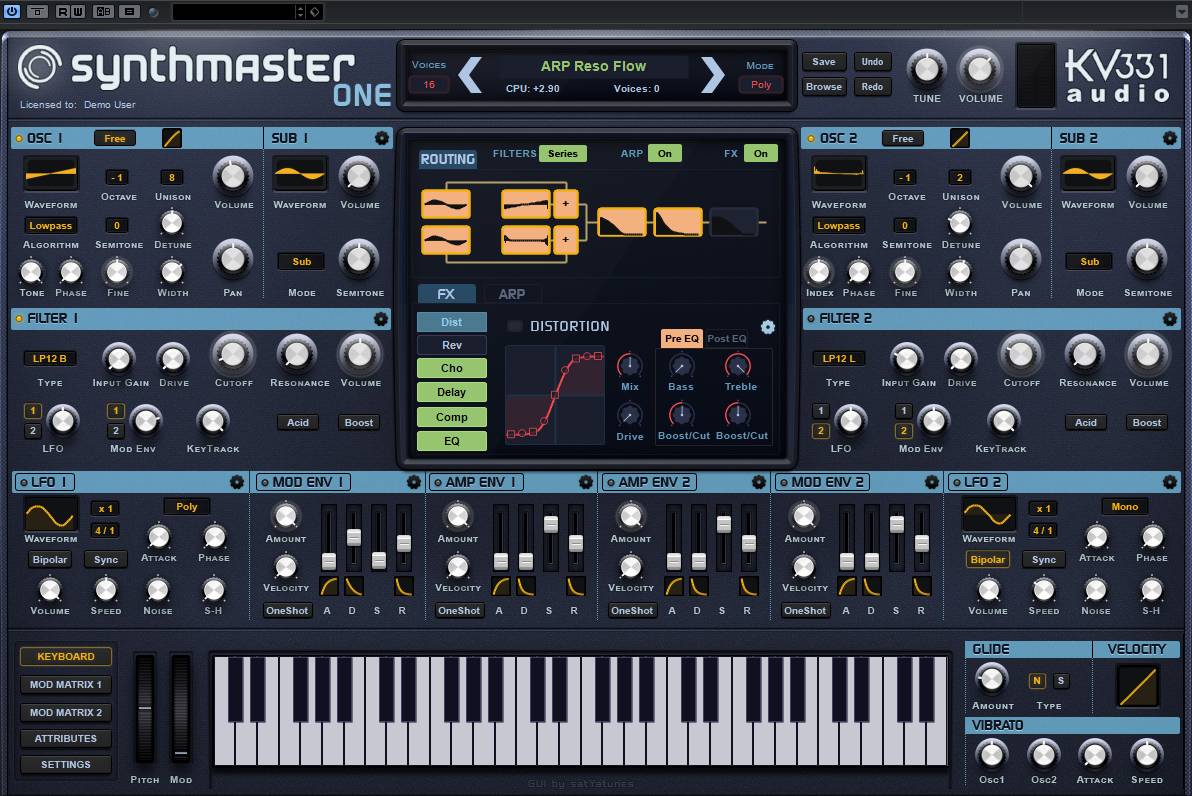The width and height of the screenshot is (1192, 796).
Task: Click the previous preset left arrow
Action: click(x=470, y=75)
